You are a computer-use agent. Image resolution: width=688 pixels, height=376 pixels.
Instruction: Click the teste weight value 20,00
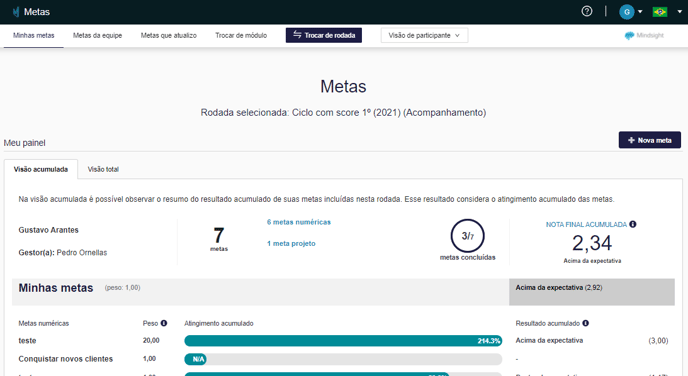(x=151, y=340)
